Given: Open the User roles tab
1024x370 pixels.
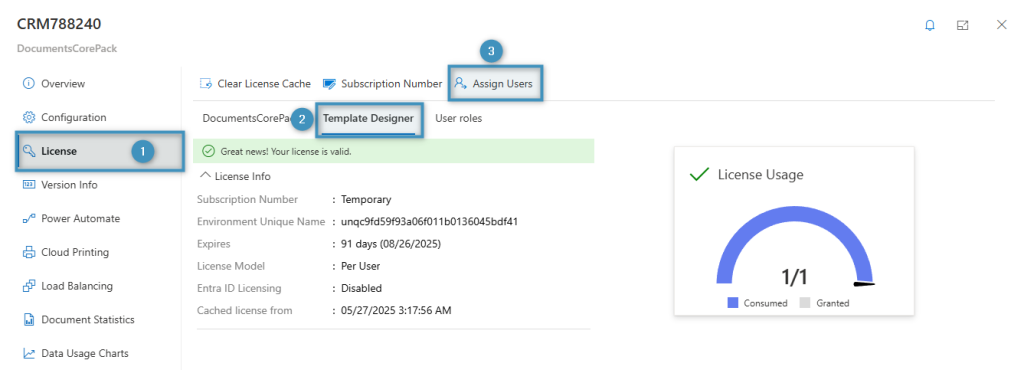Looking at the screenshot, I should [x=458, y=119].
